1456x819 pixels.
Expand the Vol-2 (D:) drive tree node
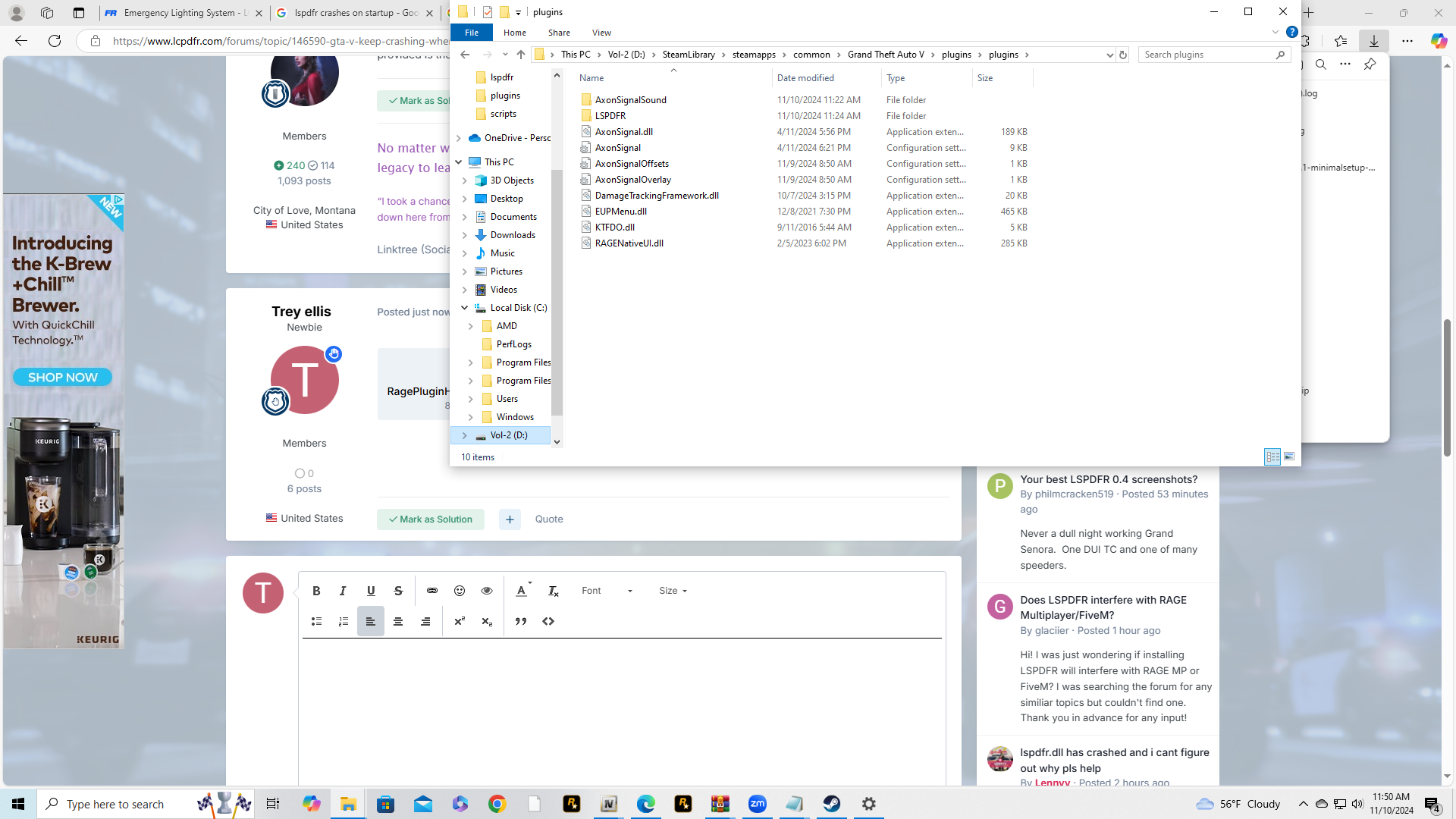(x=465, y=435)
